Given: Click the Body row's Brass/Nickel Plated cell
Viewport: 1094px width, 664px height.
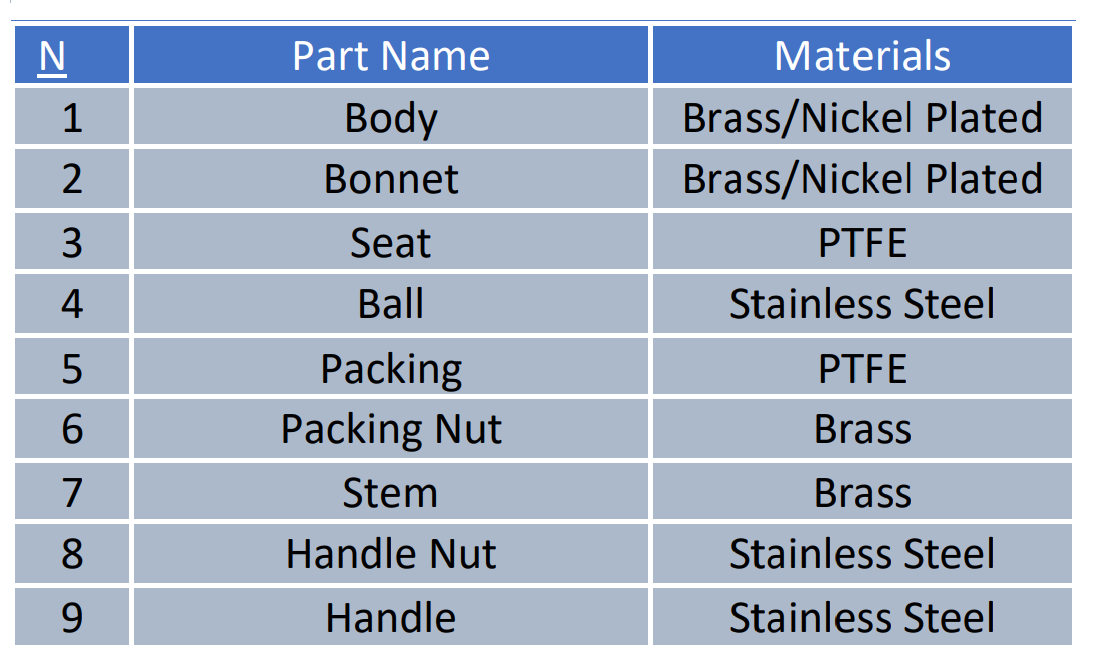Looking at the screenshot, I should [x=862, y=118].
